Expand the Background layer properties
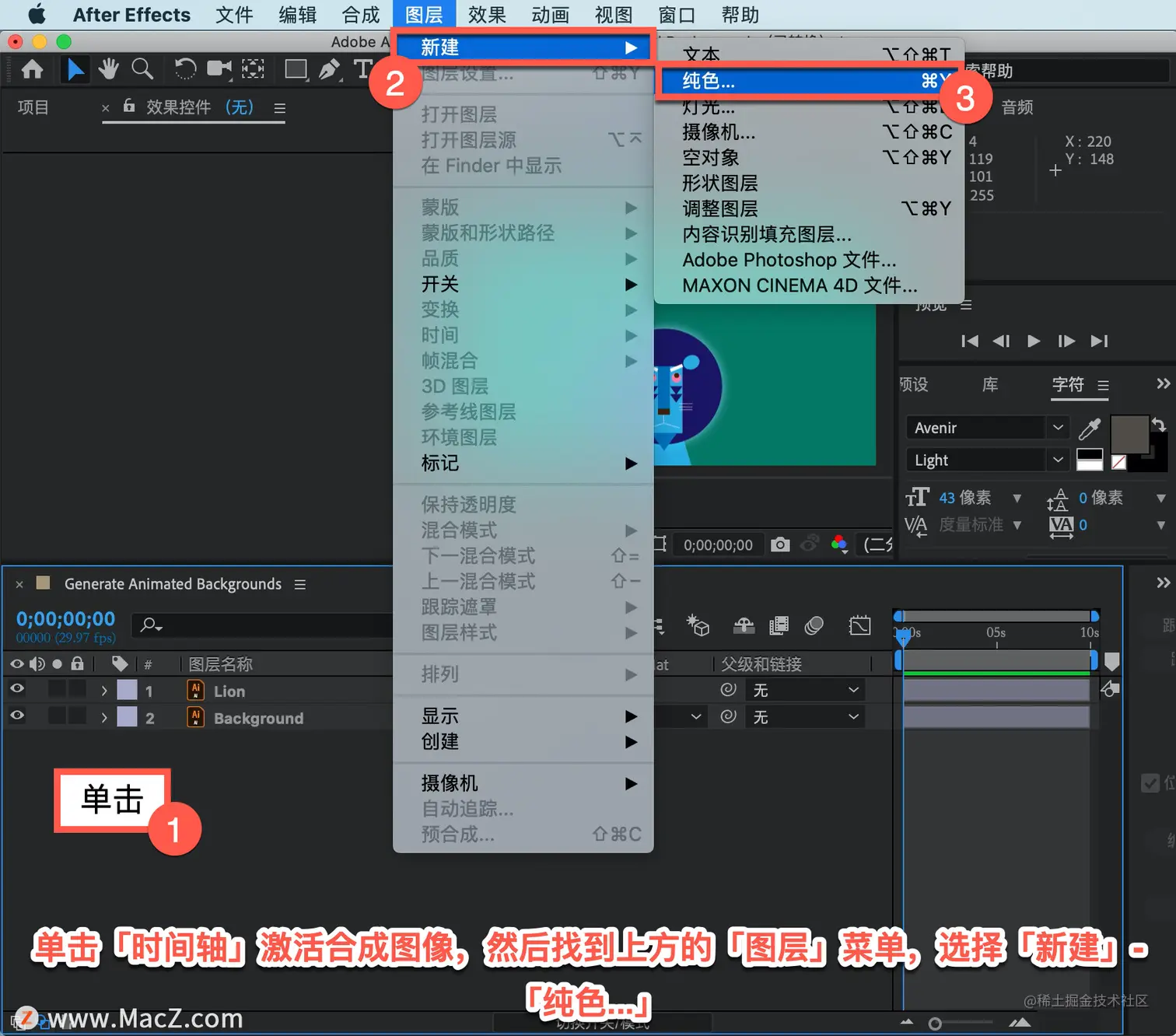Screen dimensions: 1176x1036 pos(104,717)
